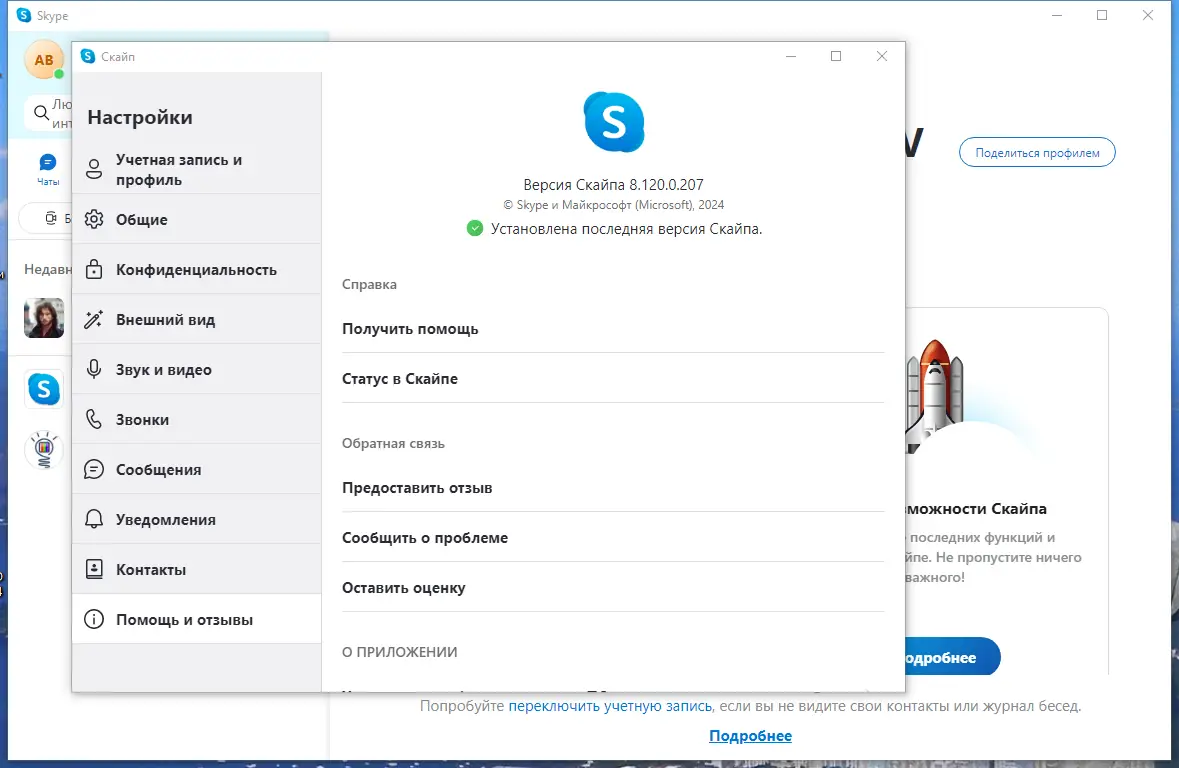Click the lock icon next to Конфиденциальность
1179x768 pixels.
tap(94, 269)
